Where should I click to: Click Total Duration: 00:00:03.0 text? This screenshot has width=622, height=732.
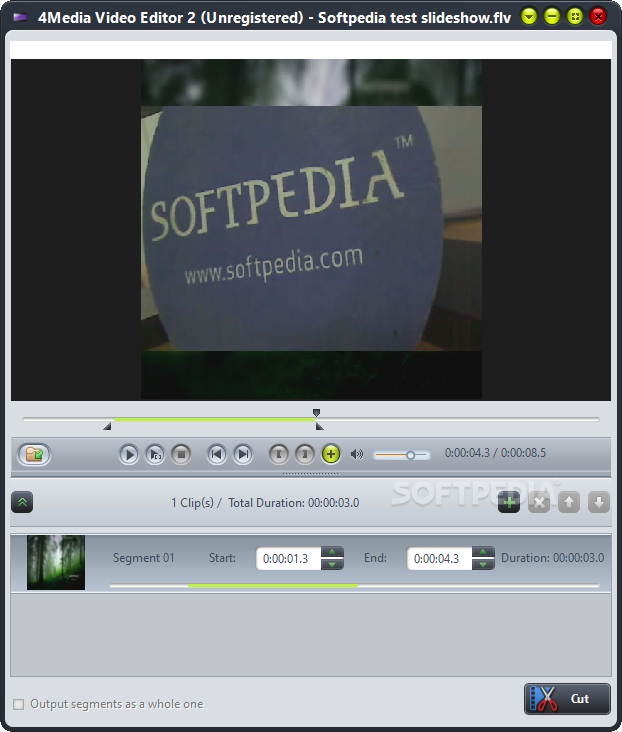point(293,503)
